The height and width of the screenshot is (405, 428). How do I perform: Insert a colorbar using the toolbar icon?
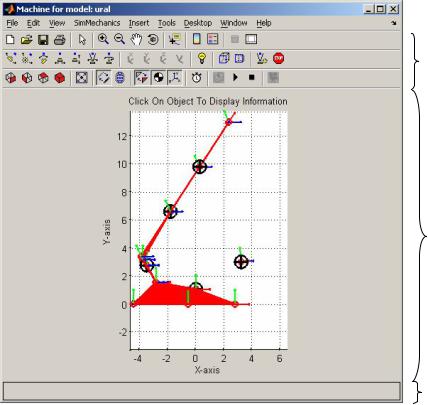pos(197,39)
